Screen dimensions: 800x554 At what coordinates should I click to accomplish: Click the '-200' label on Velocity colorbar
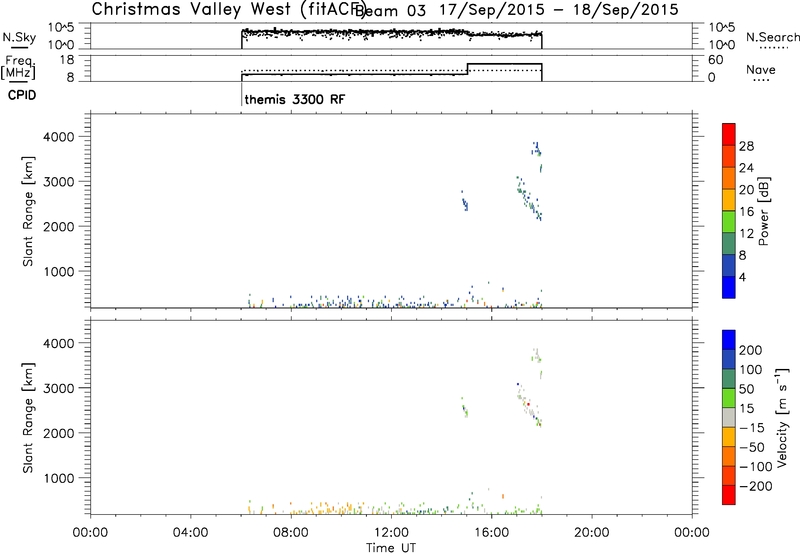click(x=755, y=486)
